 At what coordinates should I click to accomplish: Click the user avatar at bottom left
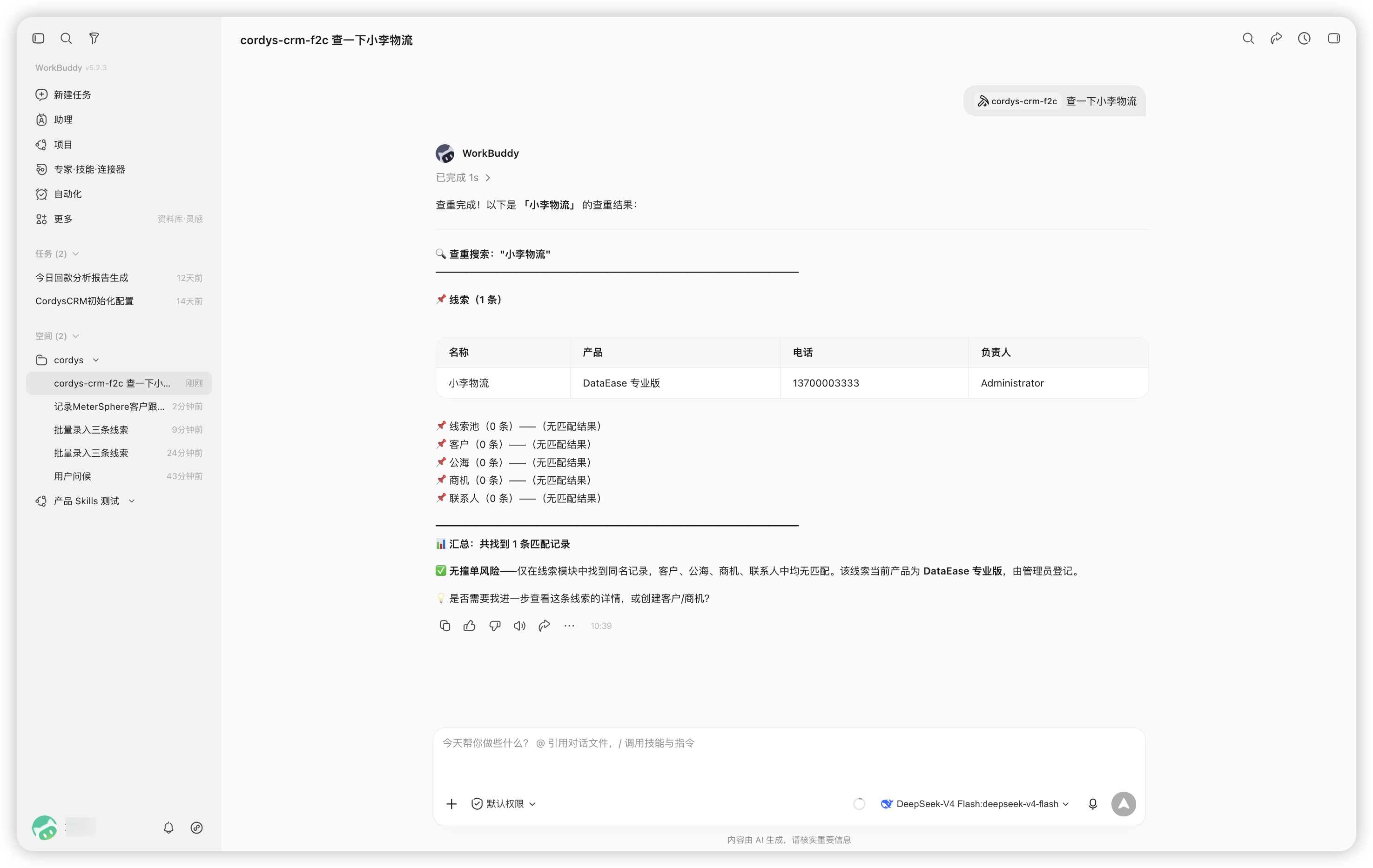[45, 828]
